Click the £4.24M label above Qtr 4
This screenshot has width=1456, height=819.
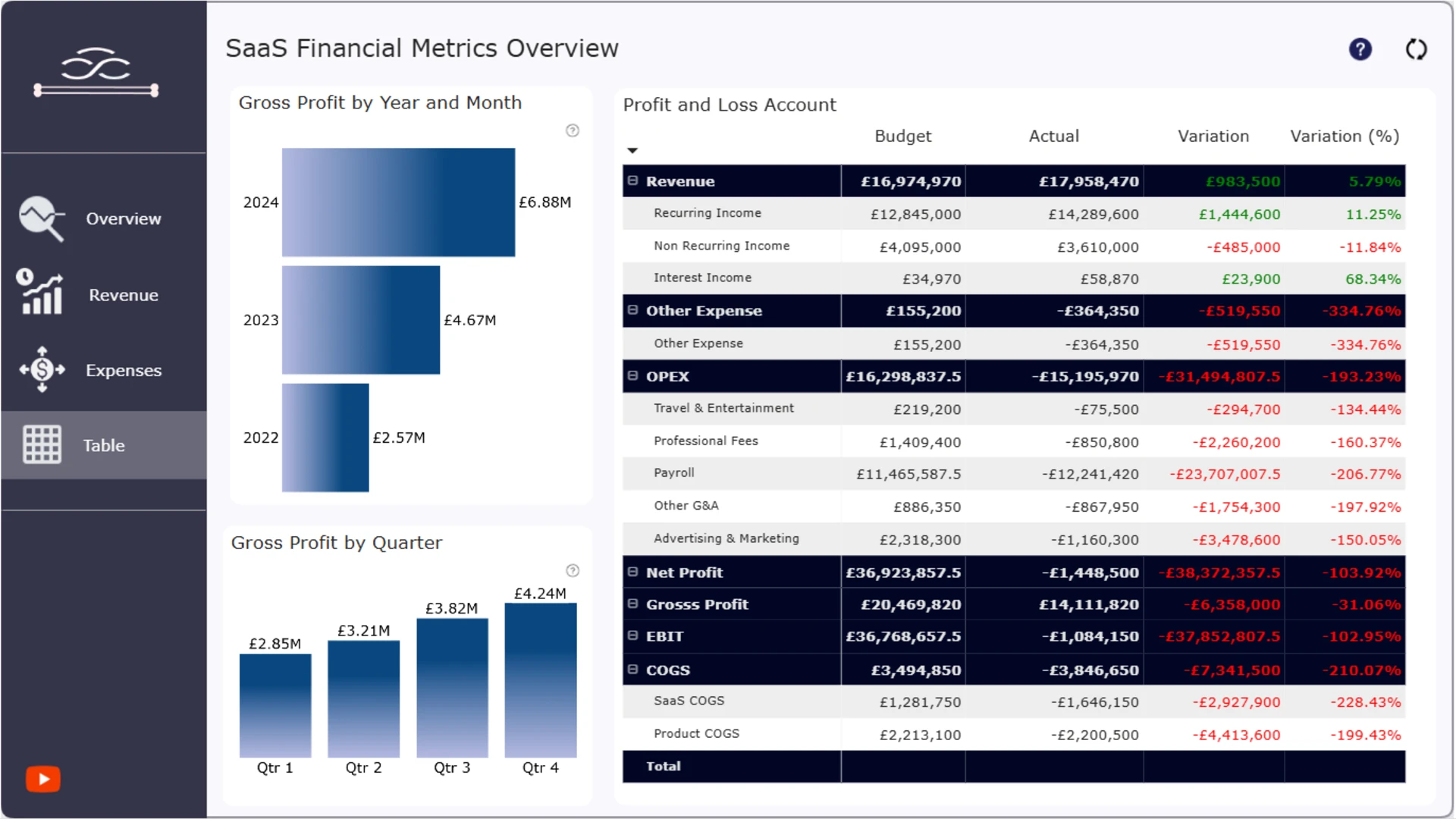click(540, 594)
